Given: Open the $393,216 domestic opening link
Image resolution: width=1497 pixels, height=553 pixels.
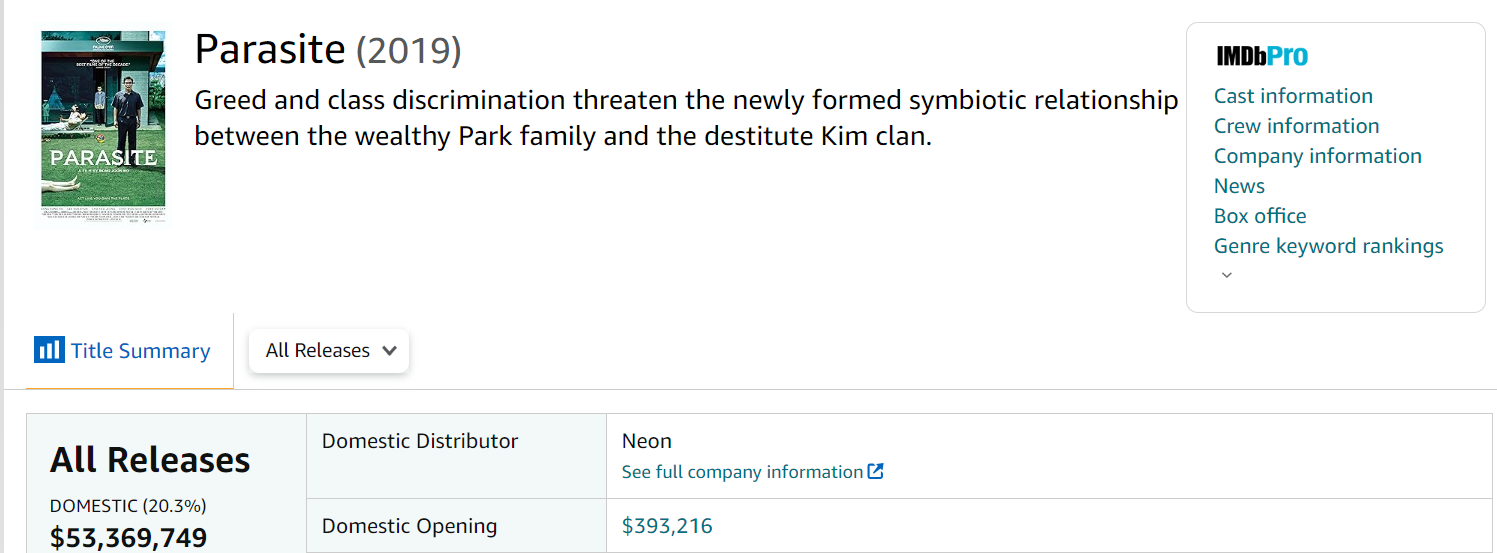Looking at the screenshot, I should coord(667,526).
